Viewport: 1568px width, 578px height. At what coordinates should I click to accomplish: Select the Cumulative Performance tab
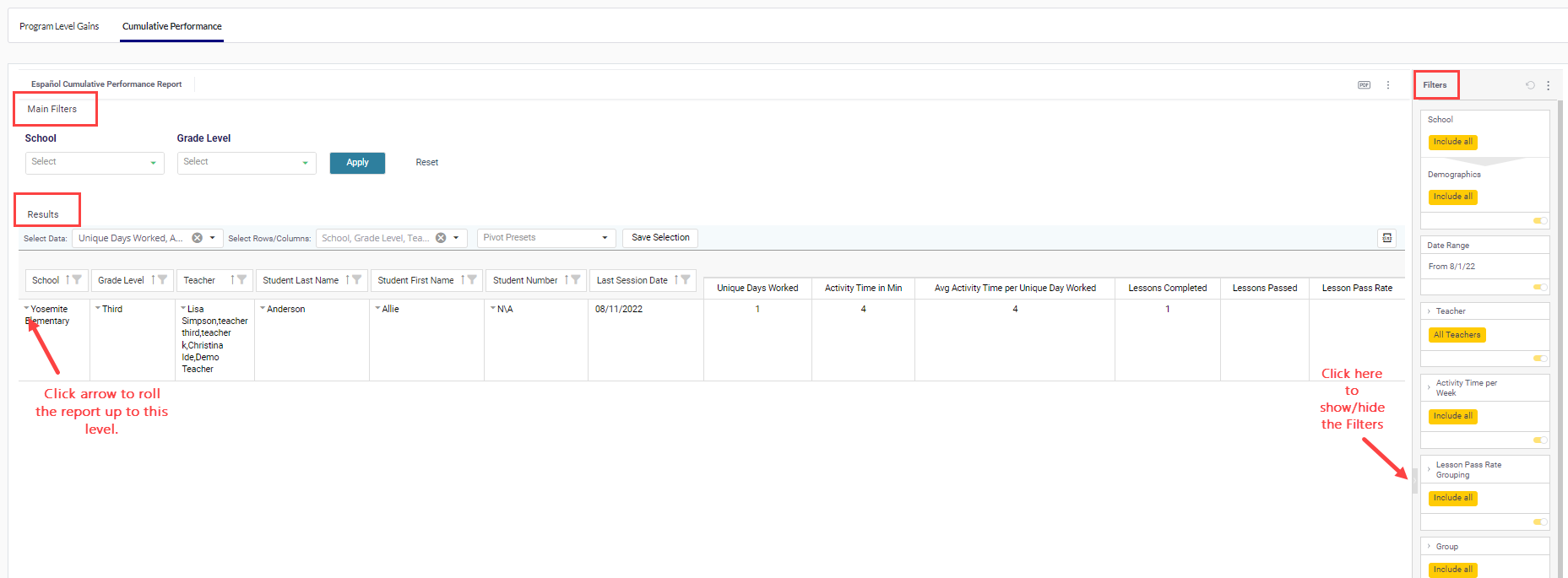[172, 26]
